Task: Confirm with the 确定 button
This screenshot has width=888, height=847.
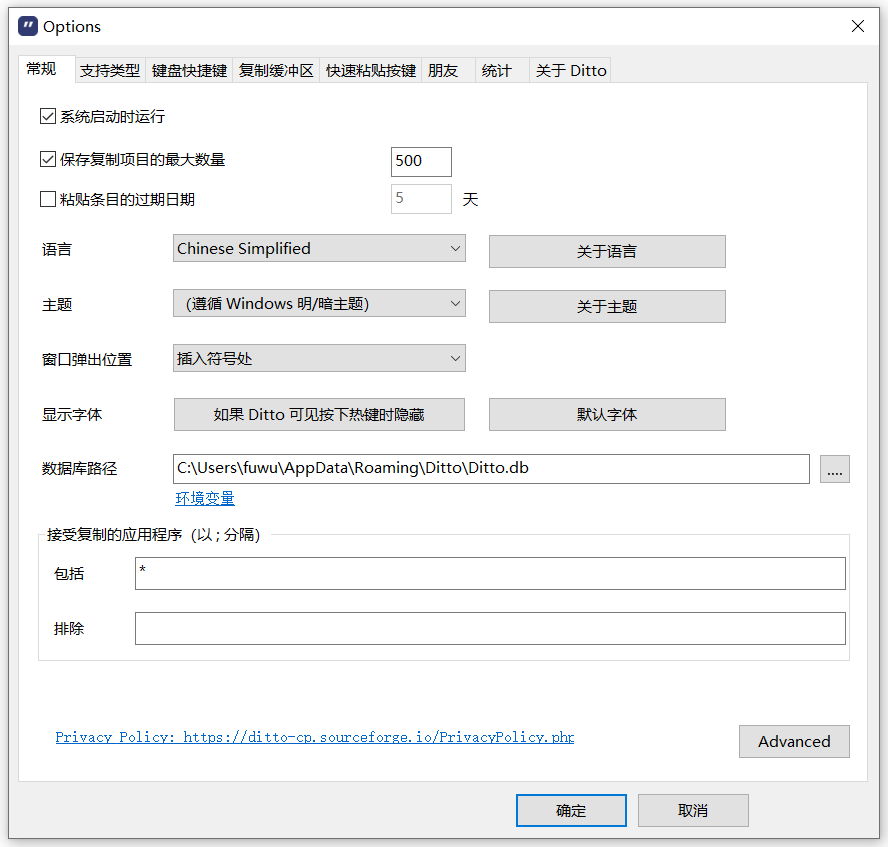Action: [571, 810]
